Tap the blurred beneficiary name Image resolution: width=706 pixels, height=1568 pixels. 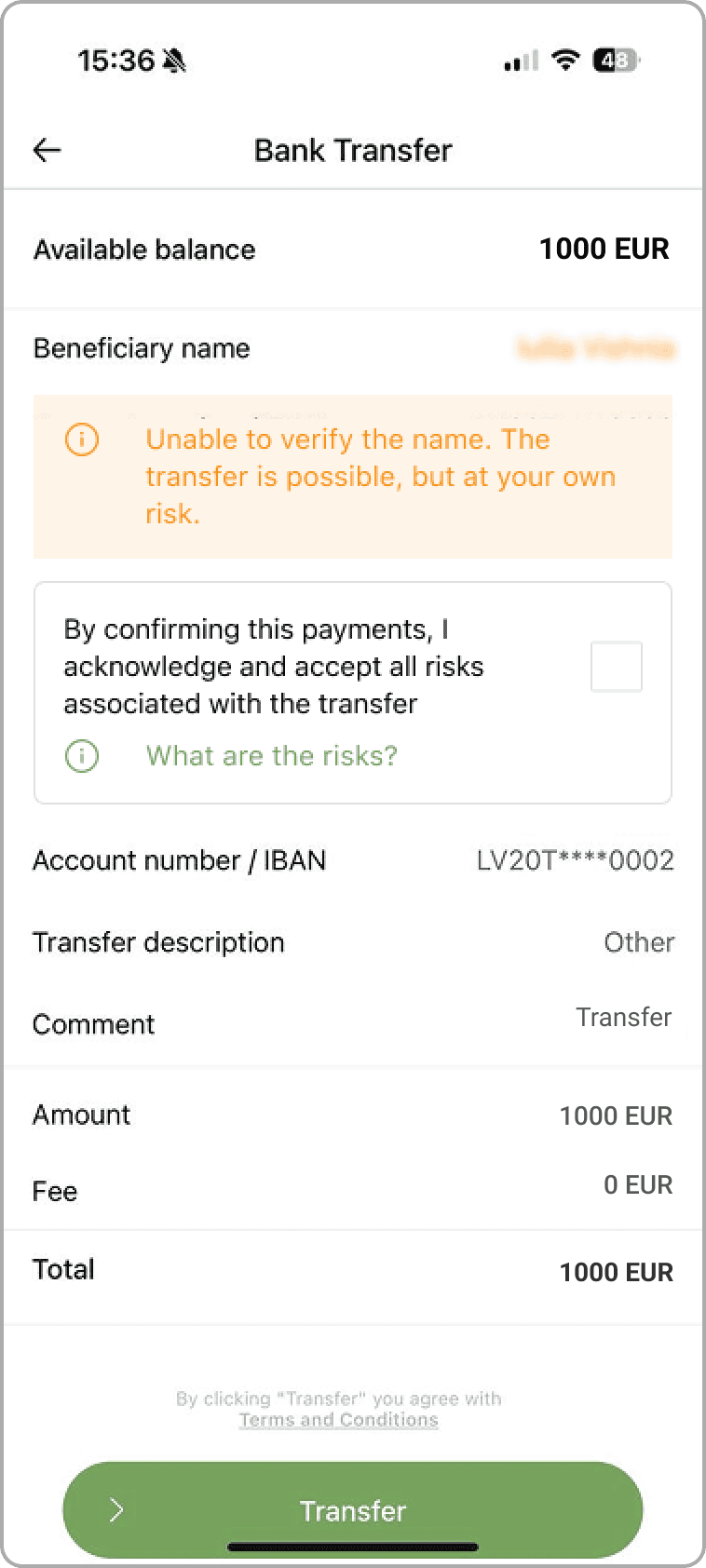click(595, 349)
